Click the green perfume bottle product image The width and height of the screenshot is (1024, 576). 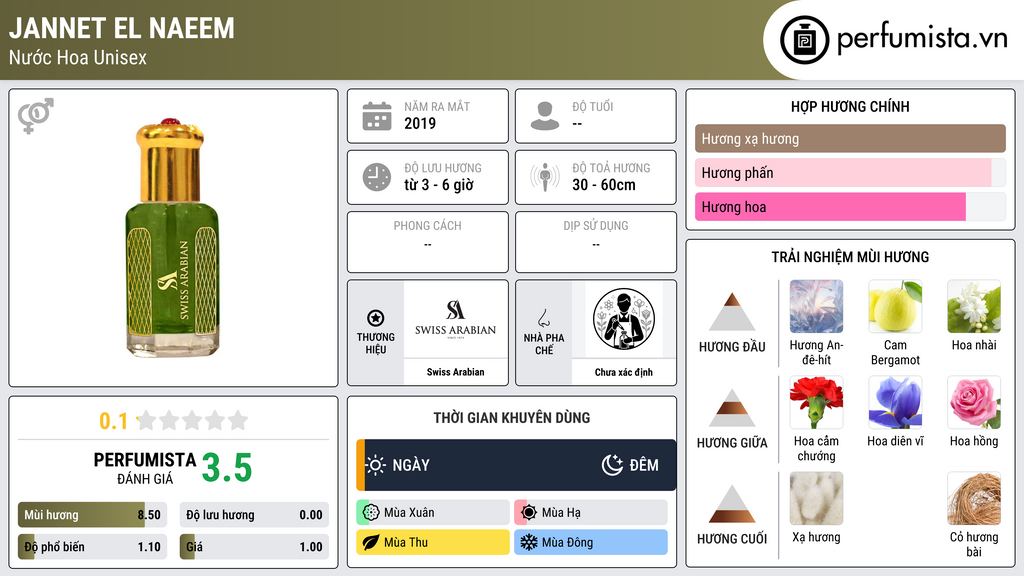172,238
